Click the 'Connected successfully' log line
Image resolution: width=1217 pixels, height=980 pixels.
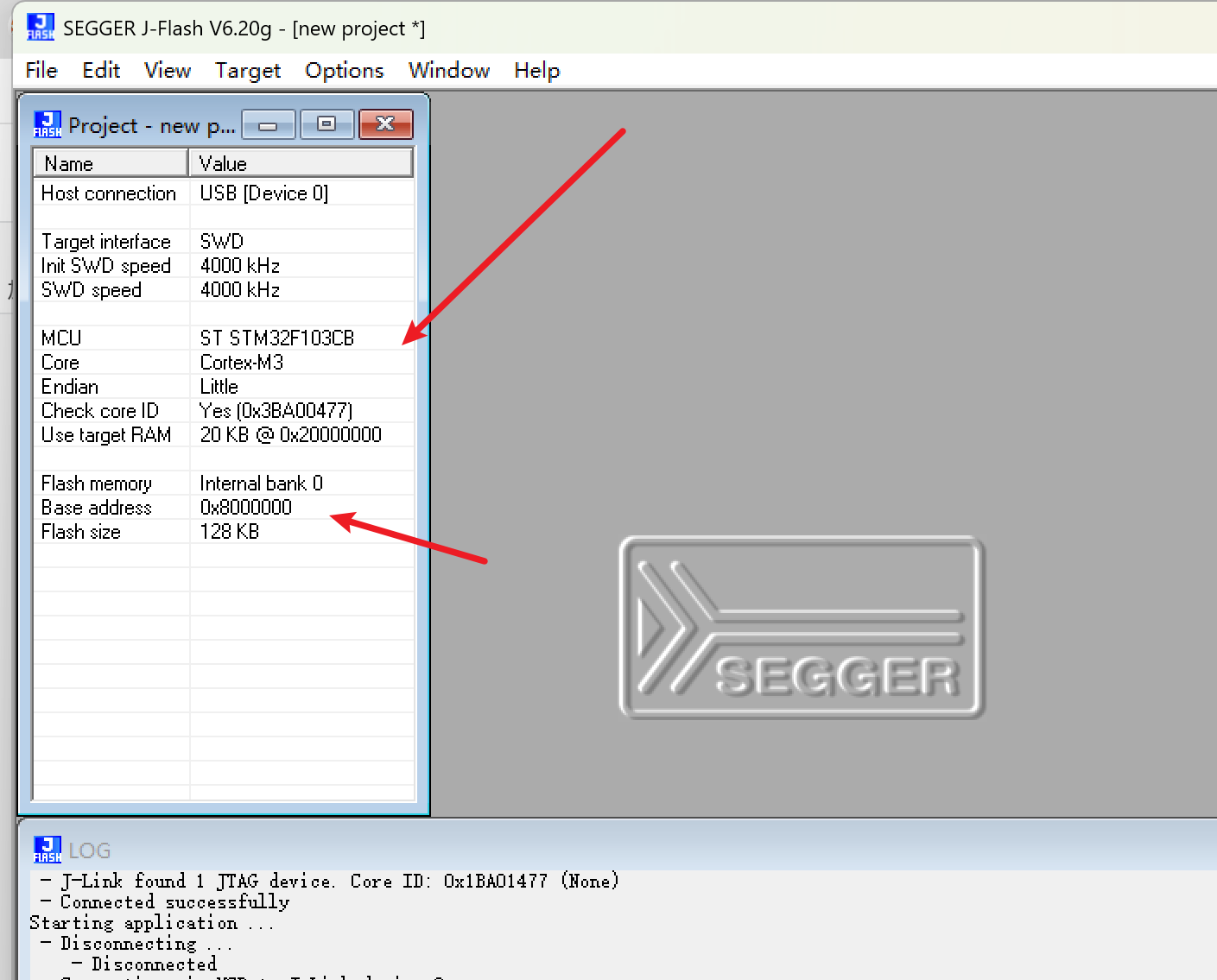(x=166, y=902)
